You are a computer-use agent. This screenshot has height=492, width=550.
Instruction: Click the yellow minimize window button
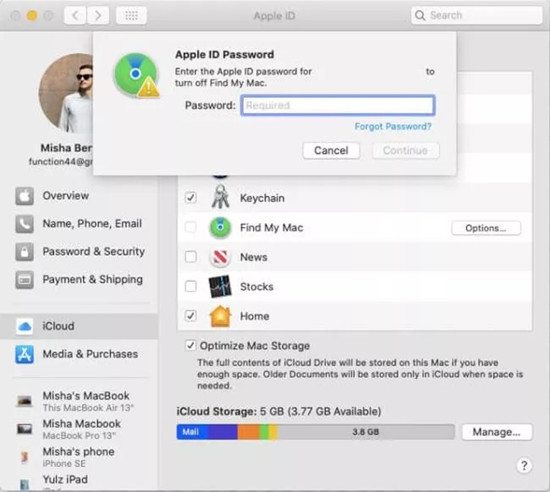click(32, 15)
